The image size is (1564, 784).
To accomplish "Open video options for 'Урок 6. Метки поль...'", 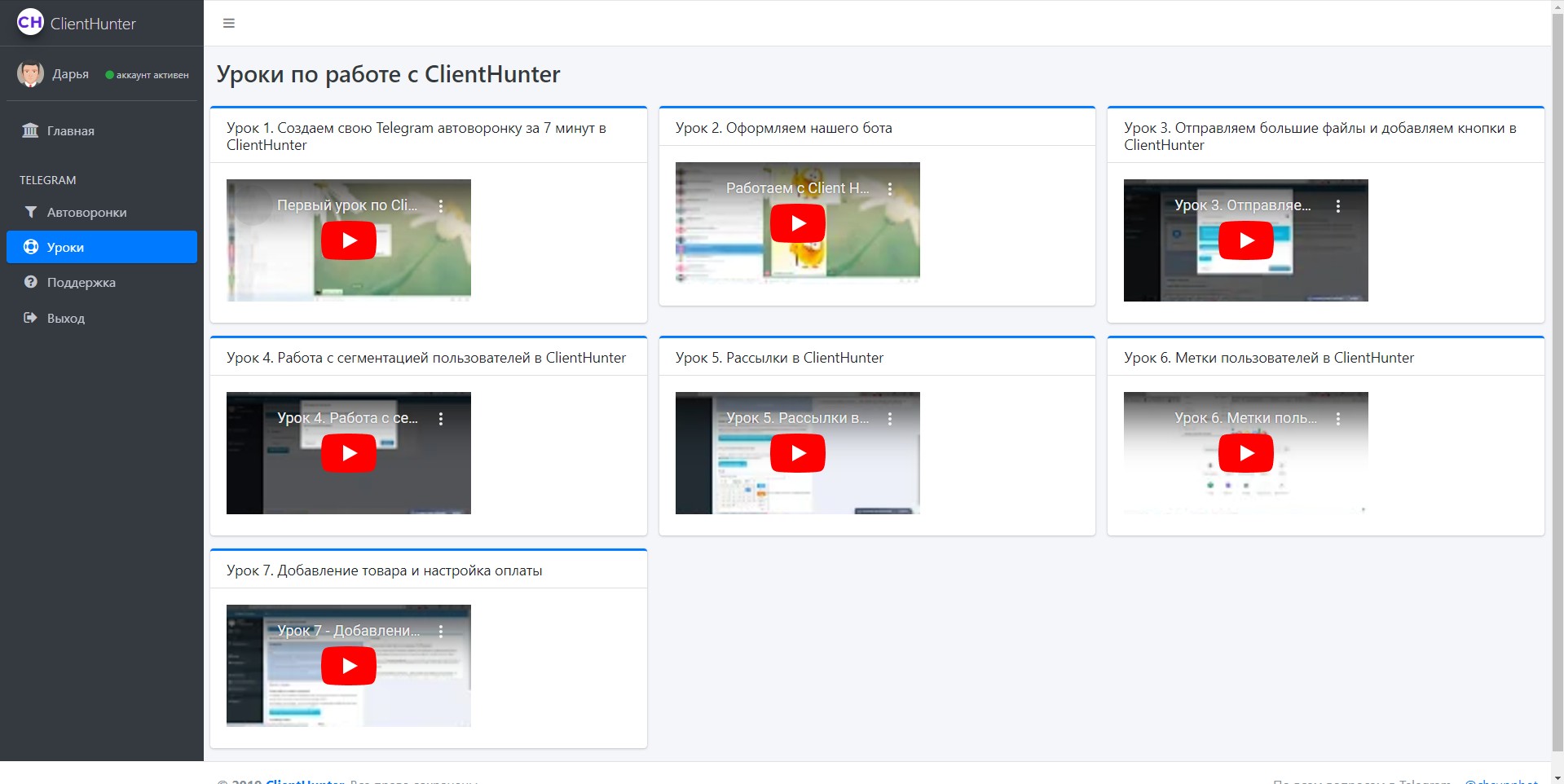I will pos(1338,419).
